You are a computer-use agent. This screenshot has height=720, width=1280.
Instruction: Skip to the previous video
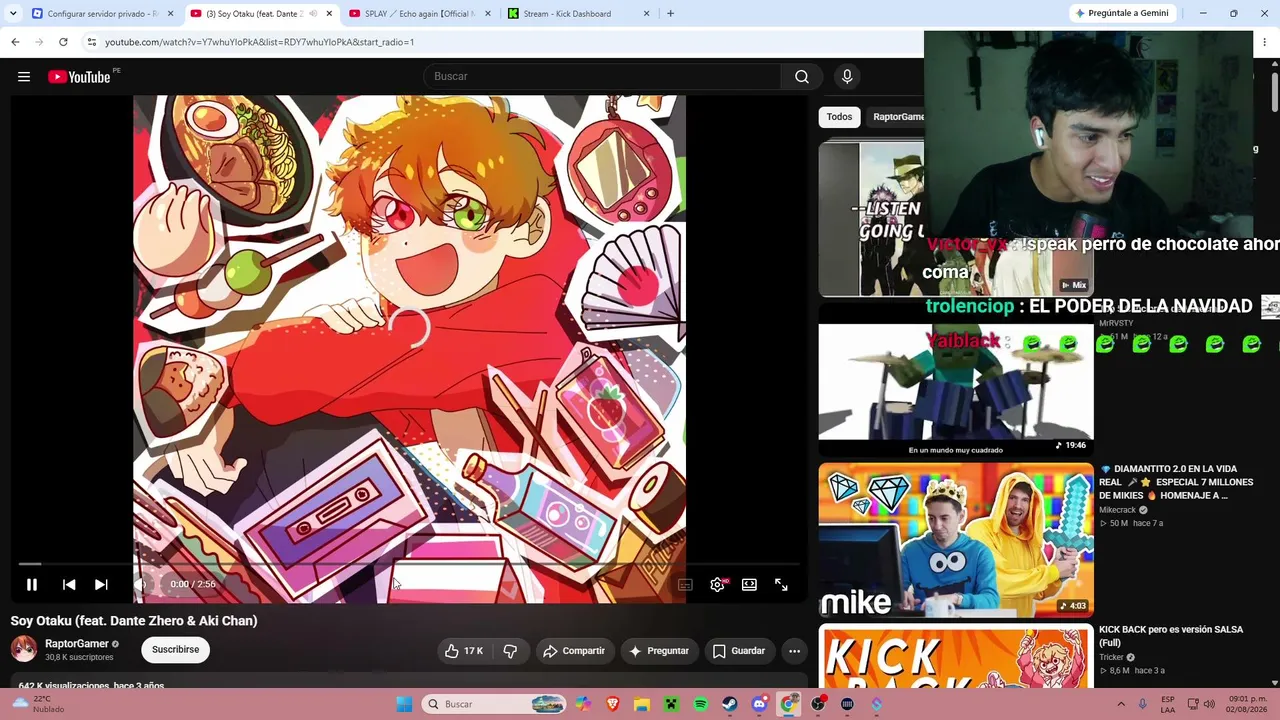coord(69,585)
